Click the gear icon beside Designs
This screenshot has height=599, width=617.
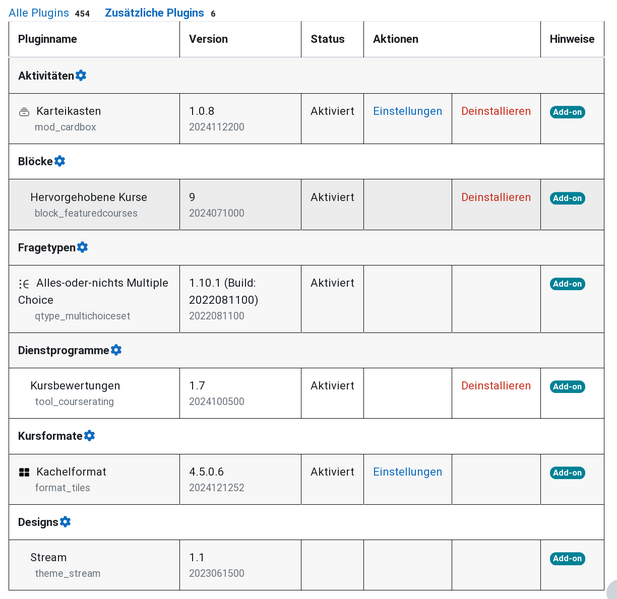click(x=65, y=522)
